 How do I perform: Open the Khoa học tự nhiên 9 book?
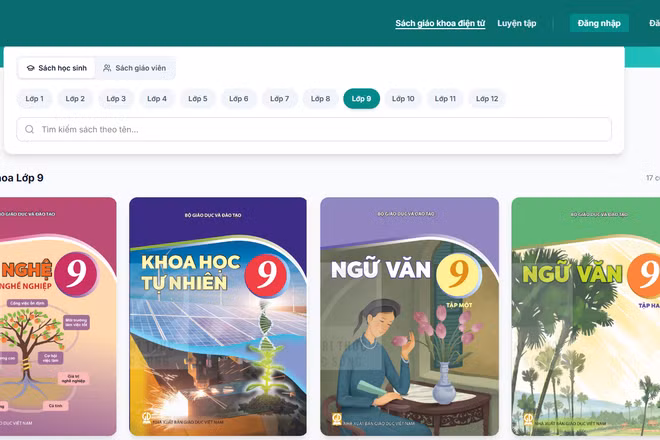click(218, 317)
